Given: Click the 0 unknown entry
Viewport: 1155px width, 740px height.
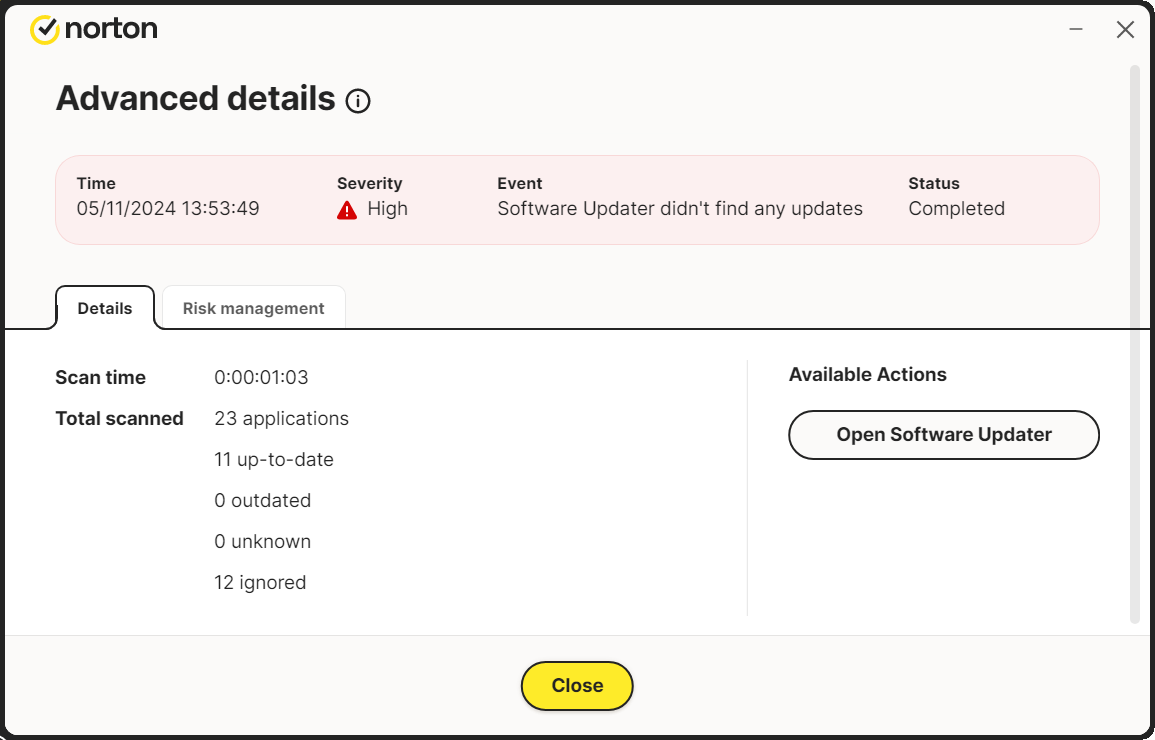Looking at the screenshot, I should (262, 542).
